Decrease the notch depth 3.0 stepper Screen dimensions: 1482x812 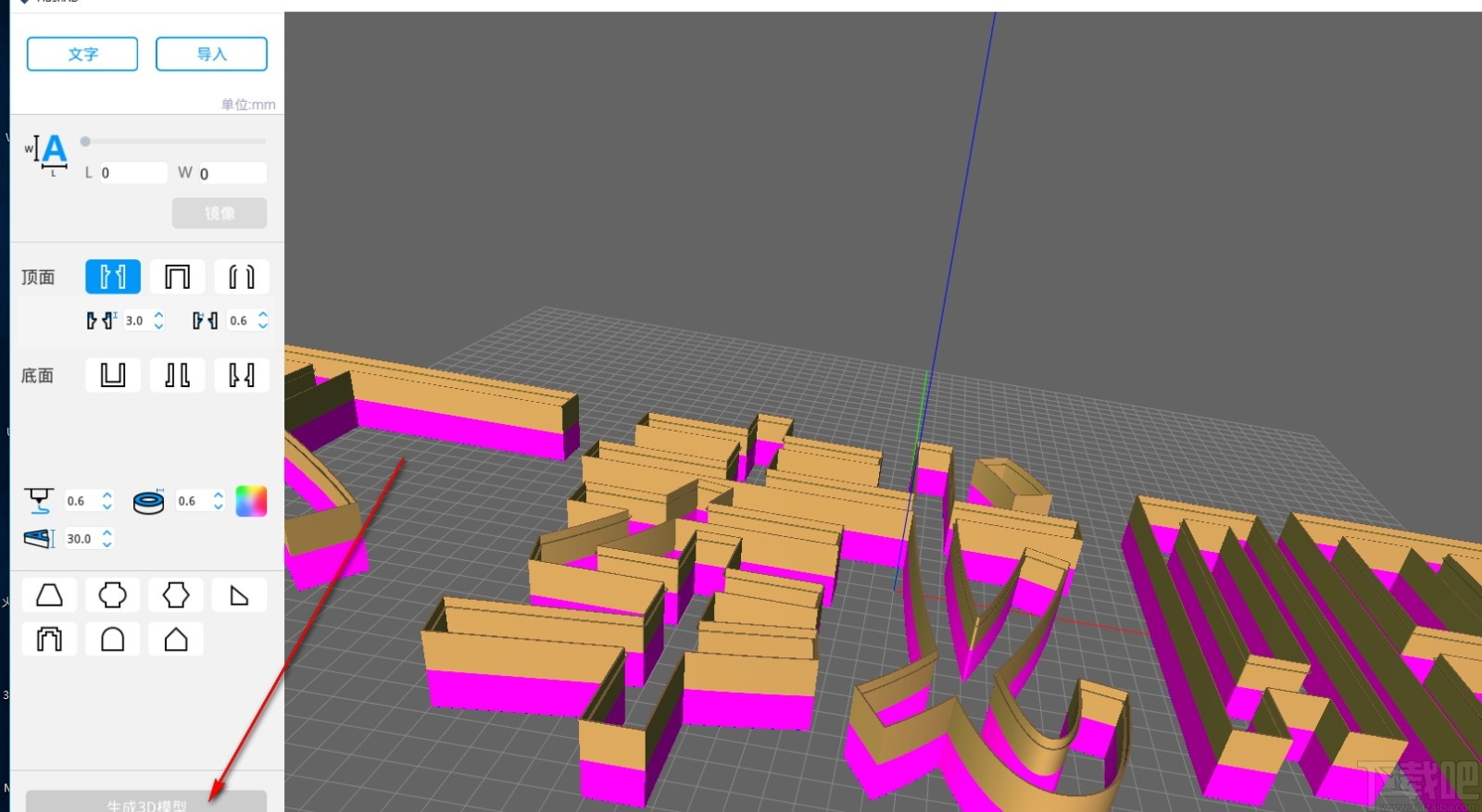pyautogui.click(x=158, y=326)
